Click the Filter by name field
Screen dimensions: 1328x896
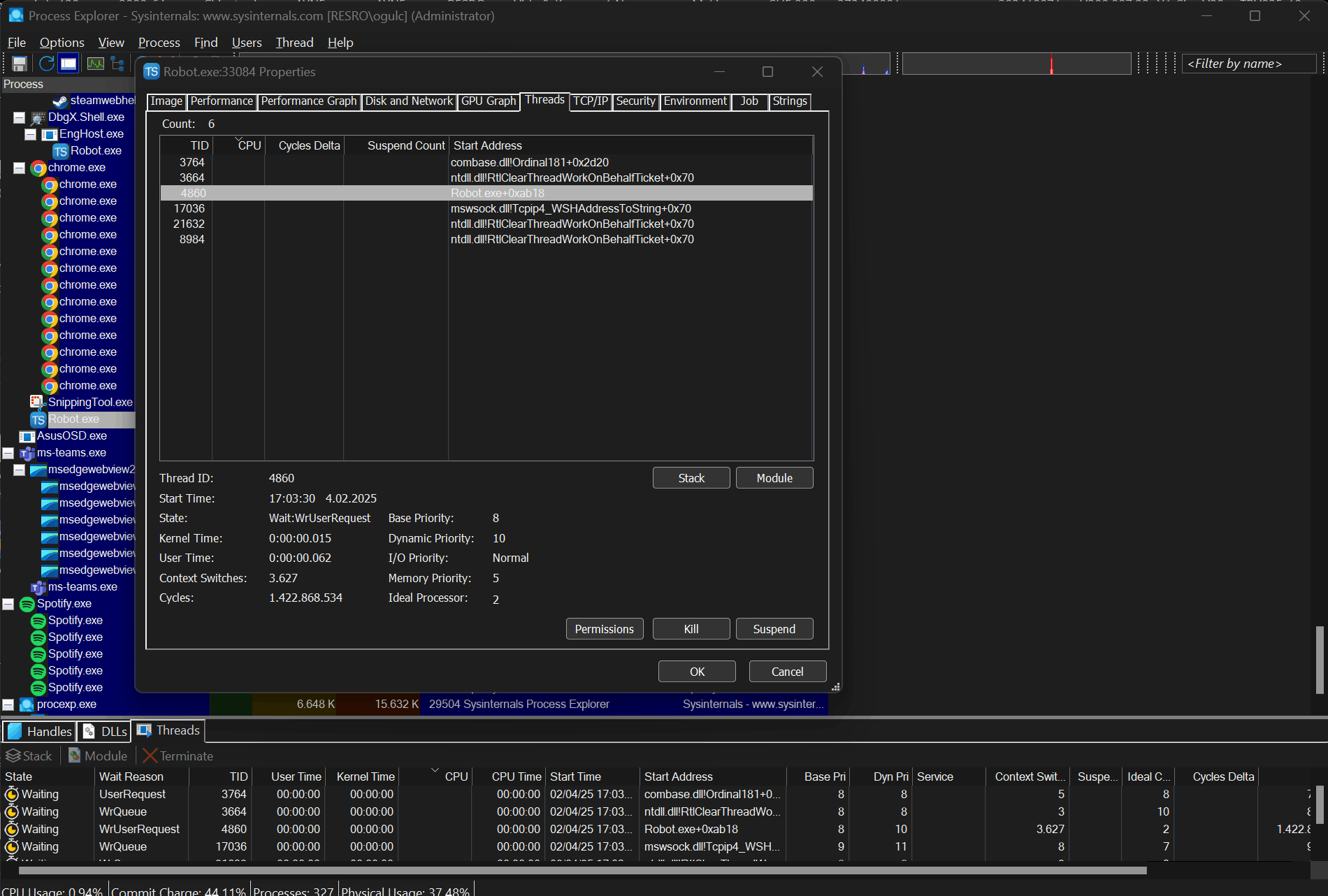click(x=1248, y=64)
